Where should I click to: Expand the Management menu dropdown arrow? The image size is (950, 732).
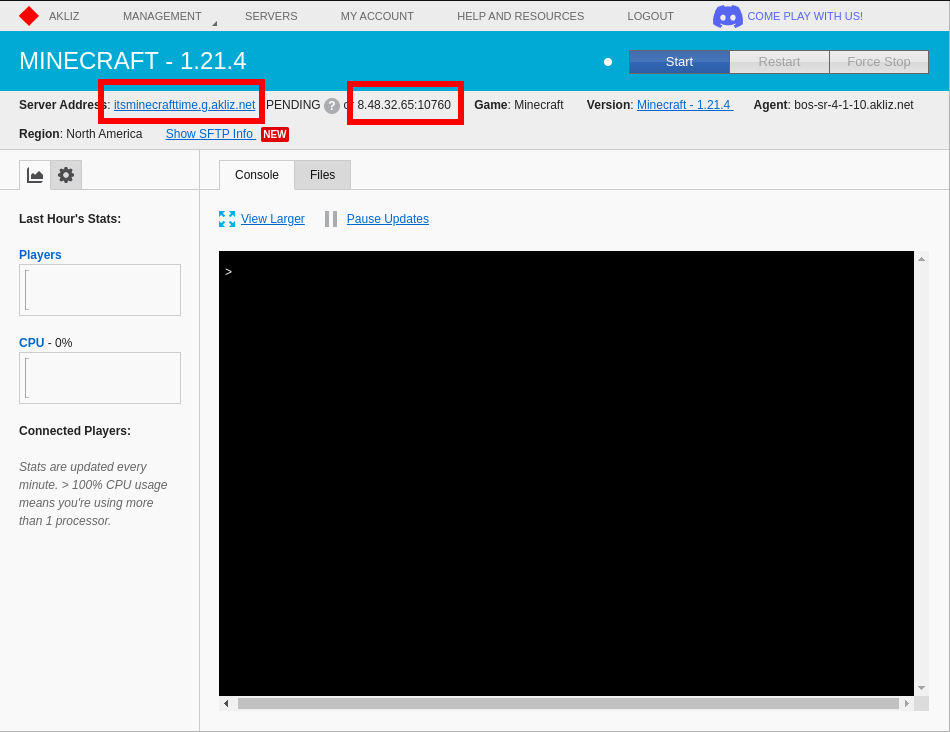click(x=214, y=24)
